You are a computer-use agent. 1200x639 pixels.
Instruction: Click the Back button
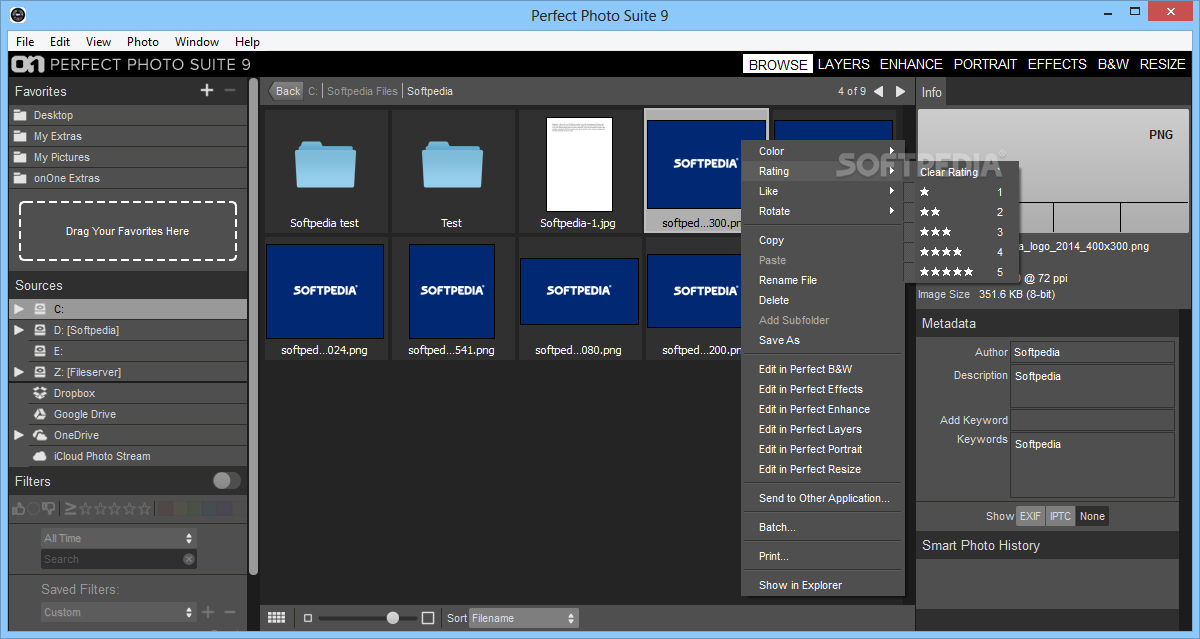286,91
